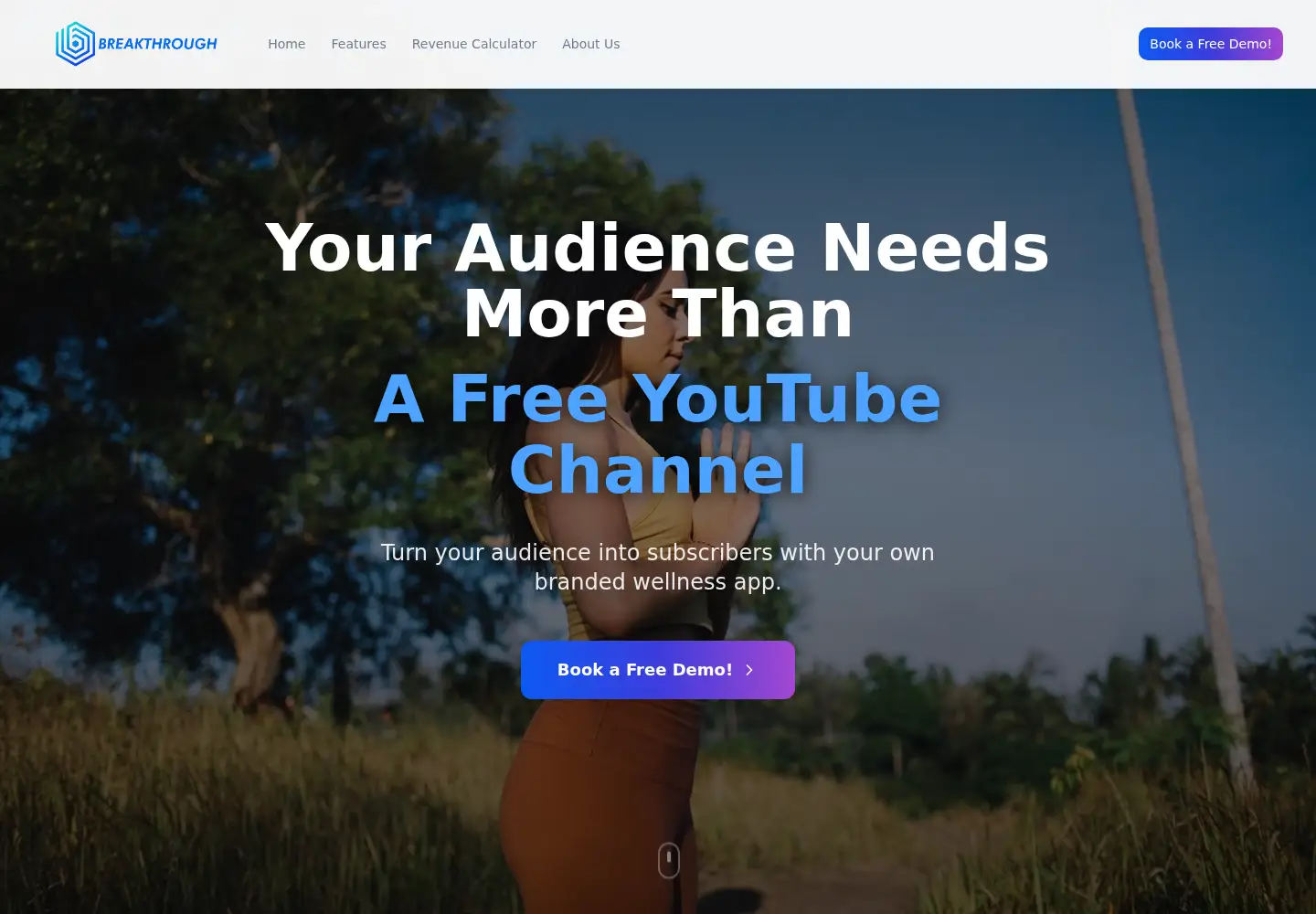Click the scroll-down mouse indicator icon
The height and width of the screenshot is (914, 1316).
click(x=669, y=860)
